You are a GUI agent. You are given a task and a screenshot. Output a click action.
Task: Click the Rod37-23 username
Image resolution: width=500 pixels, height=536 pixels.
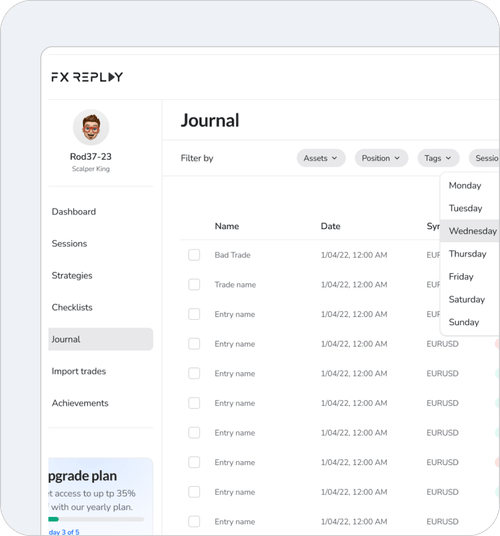pyautogui.click(x=91, y=157)
